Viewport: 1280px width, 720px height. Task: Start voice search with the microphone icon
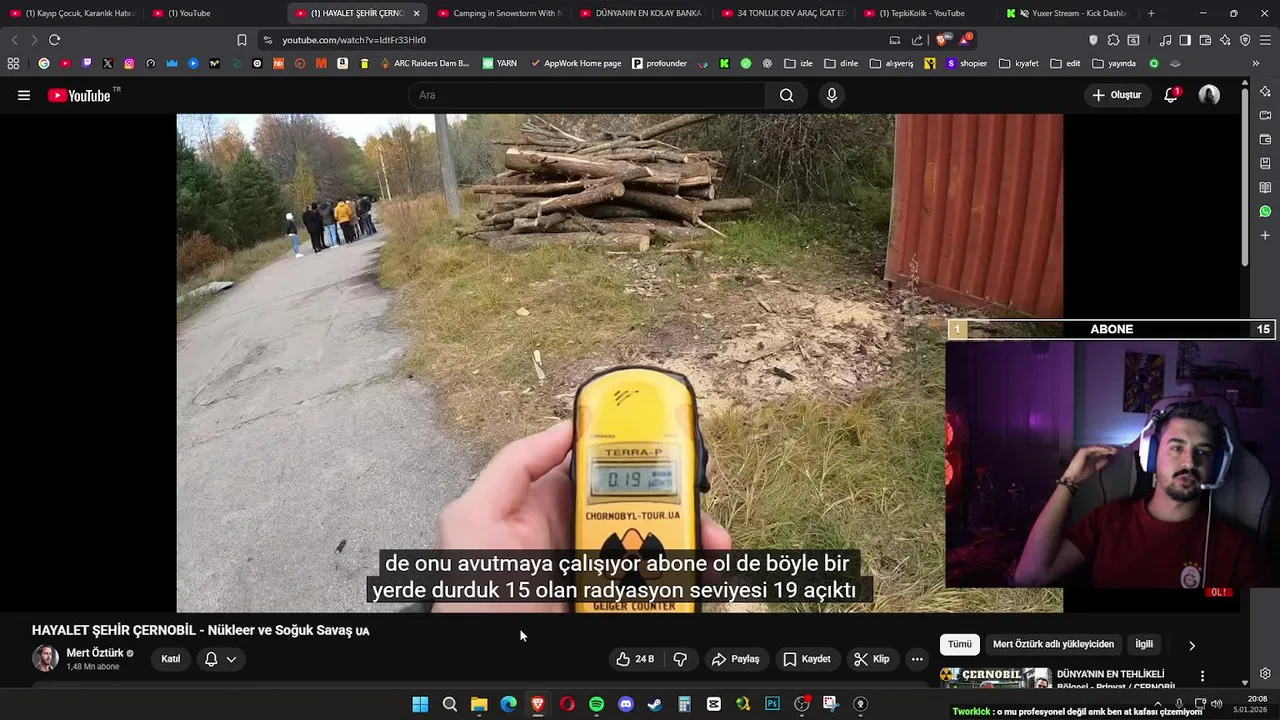[x=831, y=95]
